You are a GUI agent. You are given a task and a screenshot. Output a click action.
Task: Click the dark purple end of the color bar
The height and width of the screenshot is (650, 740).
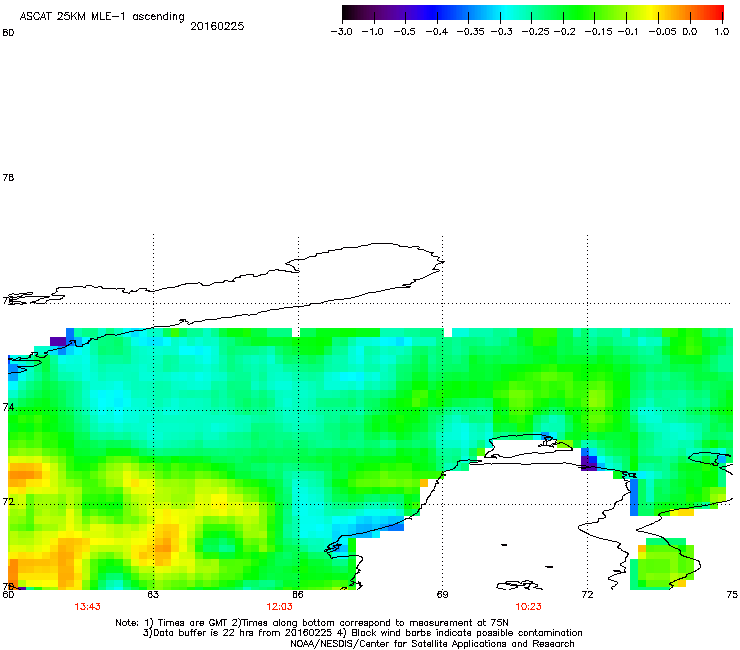tap(352, 13)
